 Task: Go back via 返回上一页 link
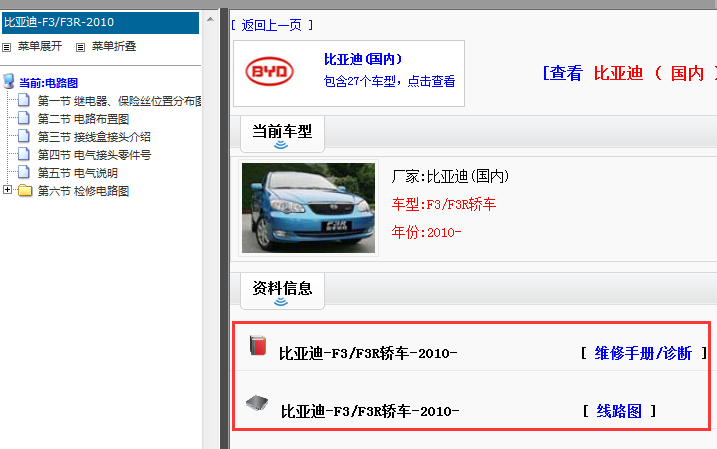click(272, 25)
